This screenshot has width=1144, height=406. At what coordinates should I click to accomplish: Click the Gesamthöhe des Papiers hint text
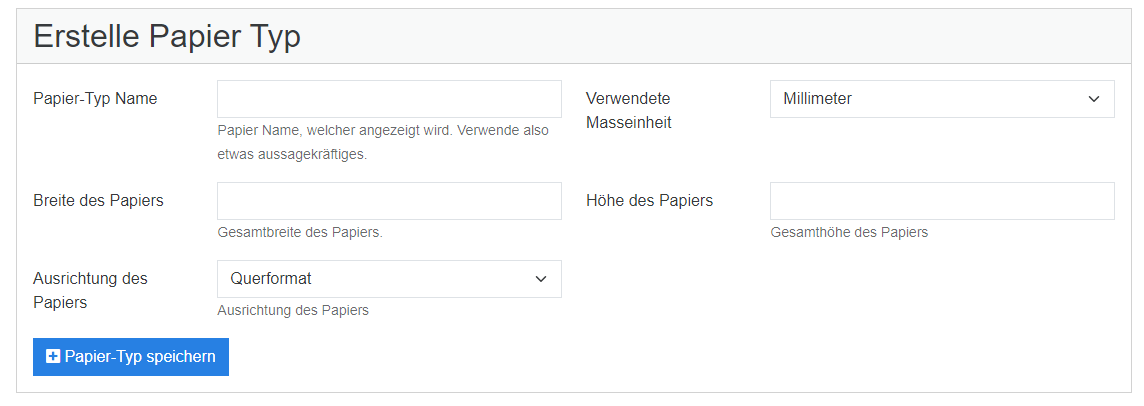848,232
